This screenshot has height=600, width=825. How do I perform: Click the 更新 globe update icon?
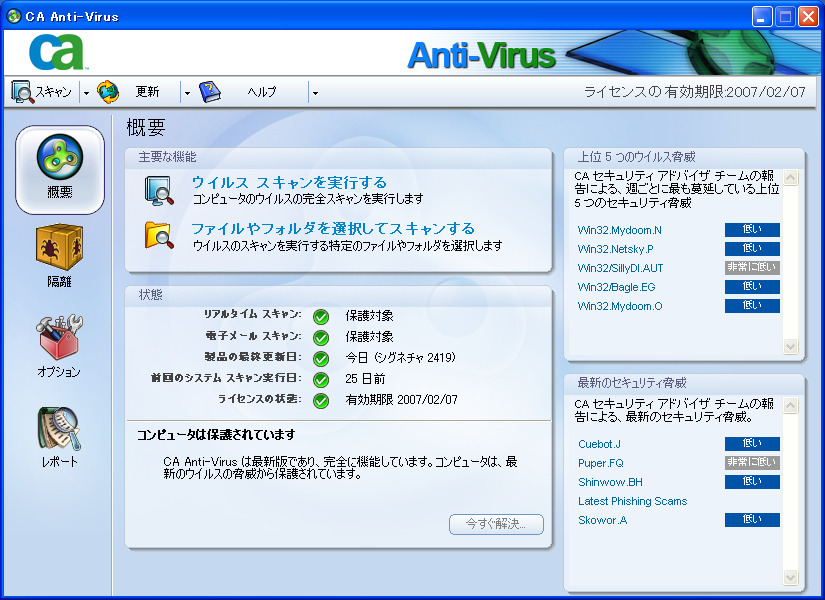tap(108, 92)
